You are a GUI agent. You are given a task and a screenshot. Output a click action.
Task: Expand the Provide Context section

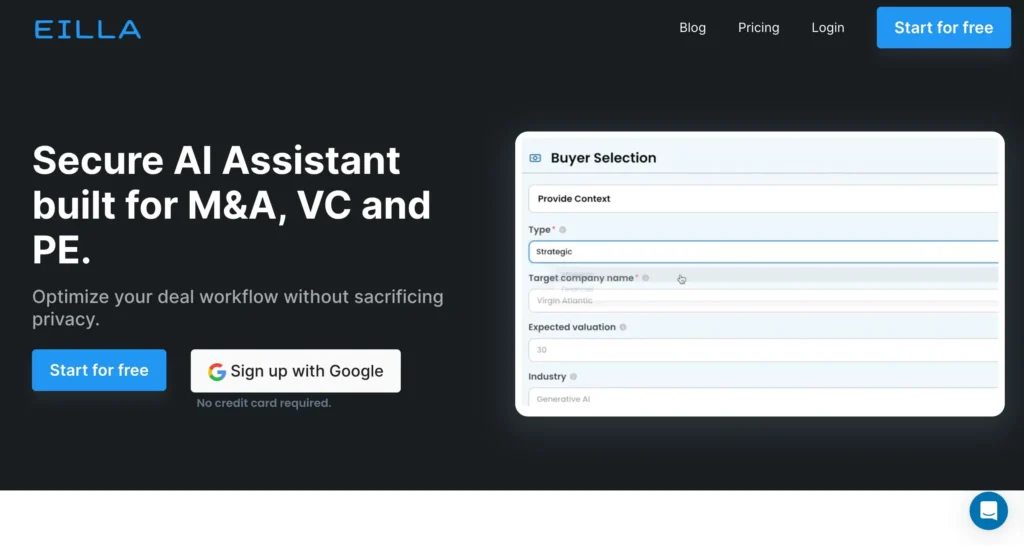click(762, 199)
